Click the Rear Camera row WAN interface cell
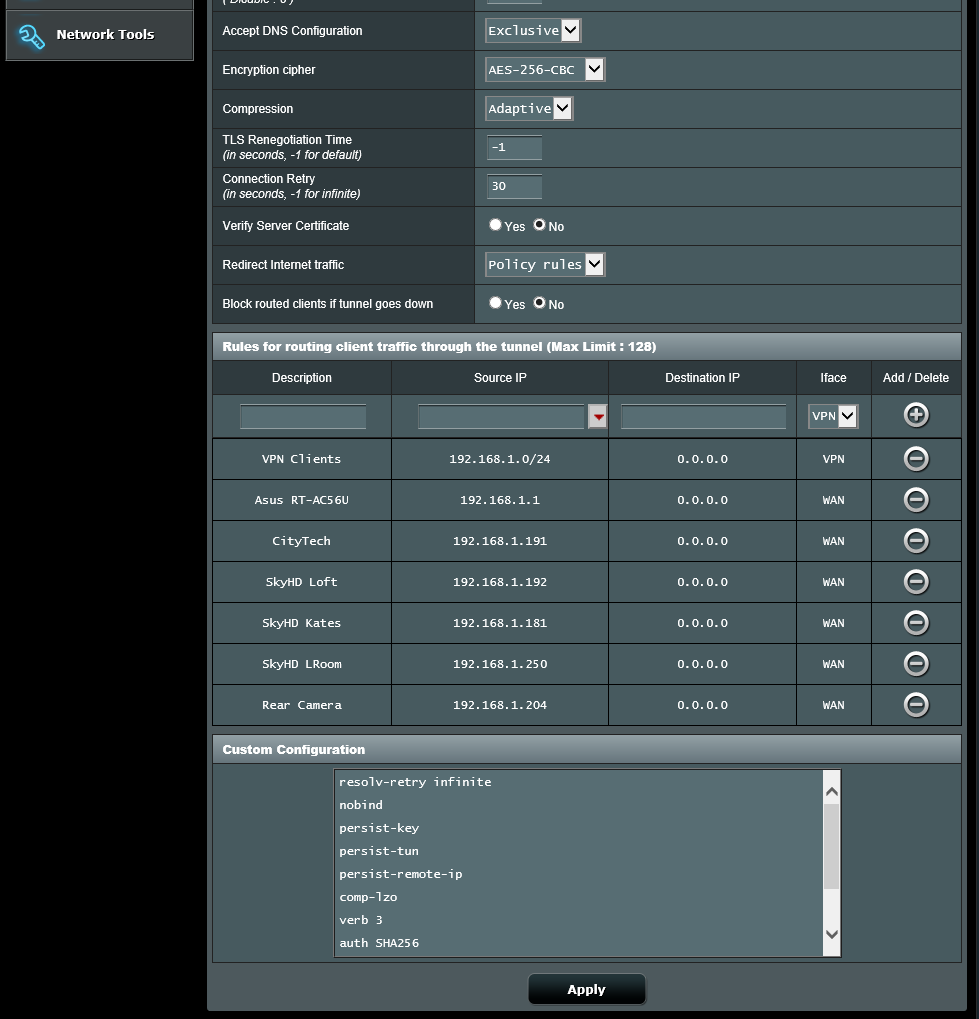The height and width of the screenshot is (1019, 979). point(833,704)
